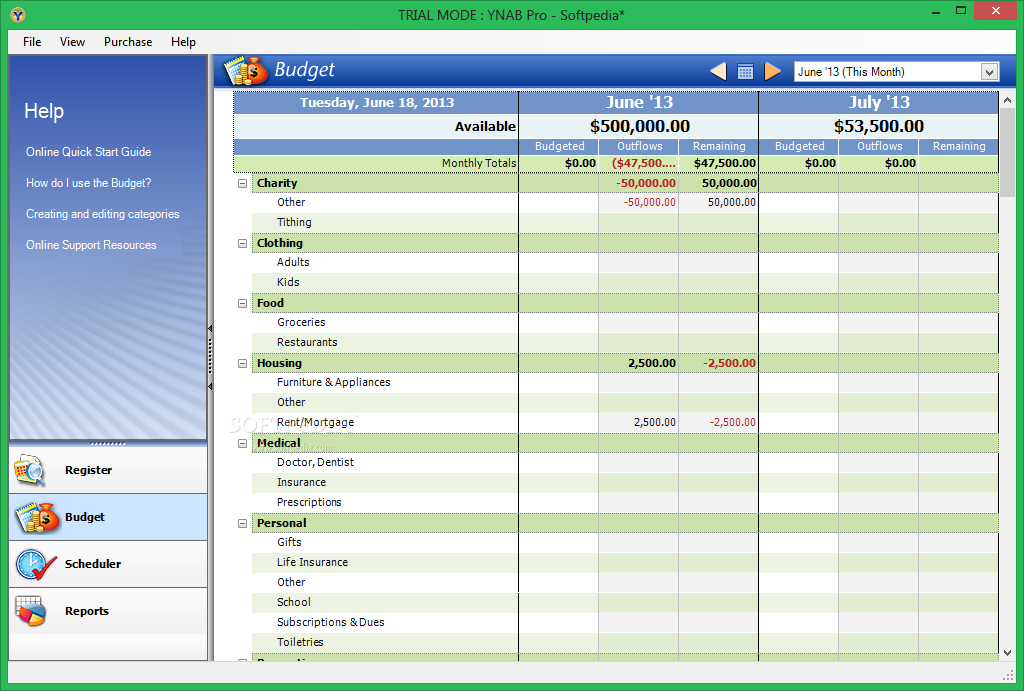Click the Reports pie chart icon
The width and height of the screenshot is (1024, 691).
(x=31, y=611)
